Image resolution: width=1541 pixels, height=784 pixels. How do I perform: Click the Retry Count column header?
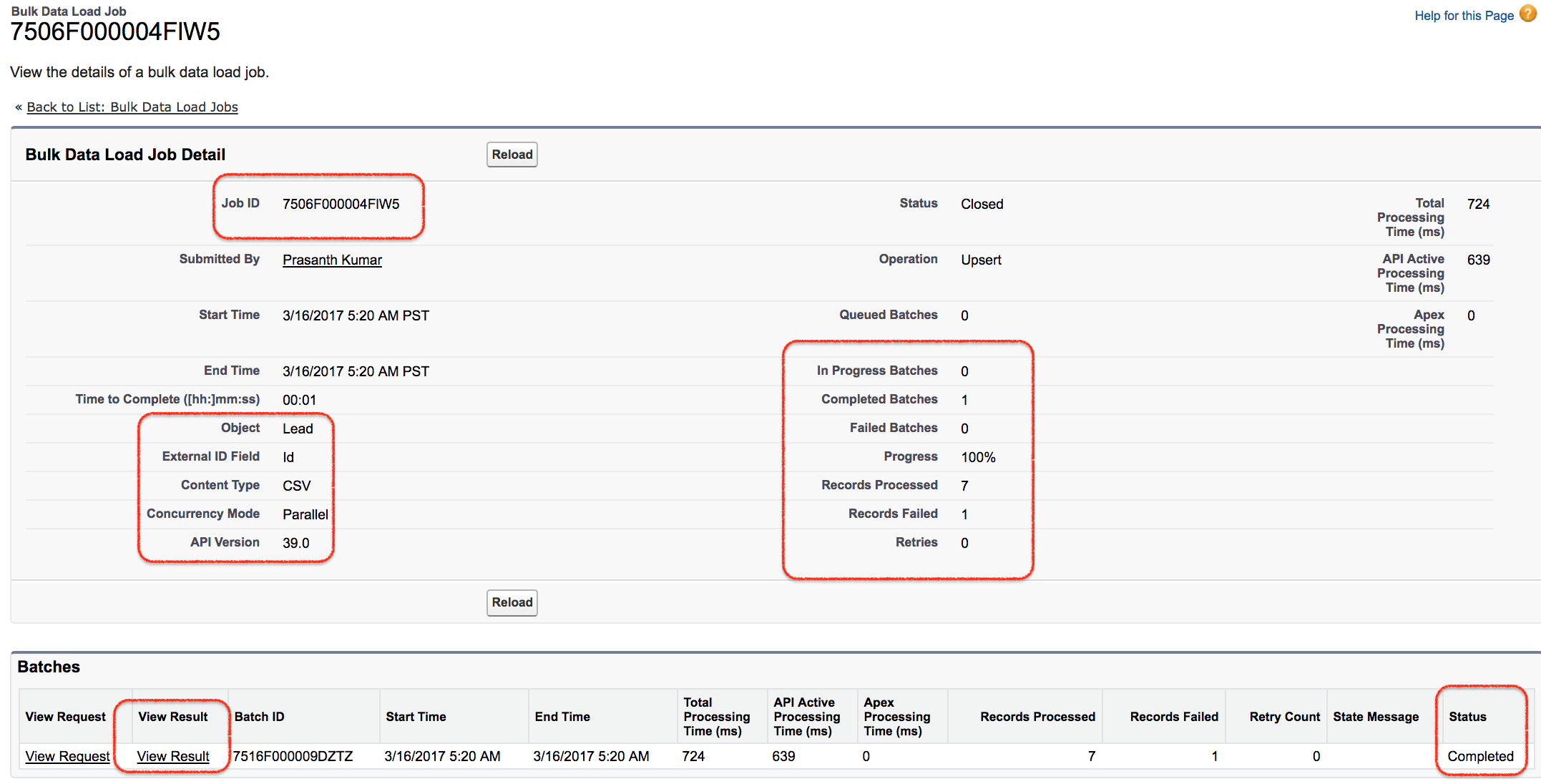click(x=1285, y=717)
